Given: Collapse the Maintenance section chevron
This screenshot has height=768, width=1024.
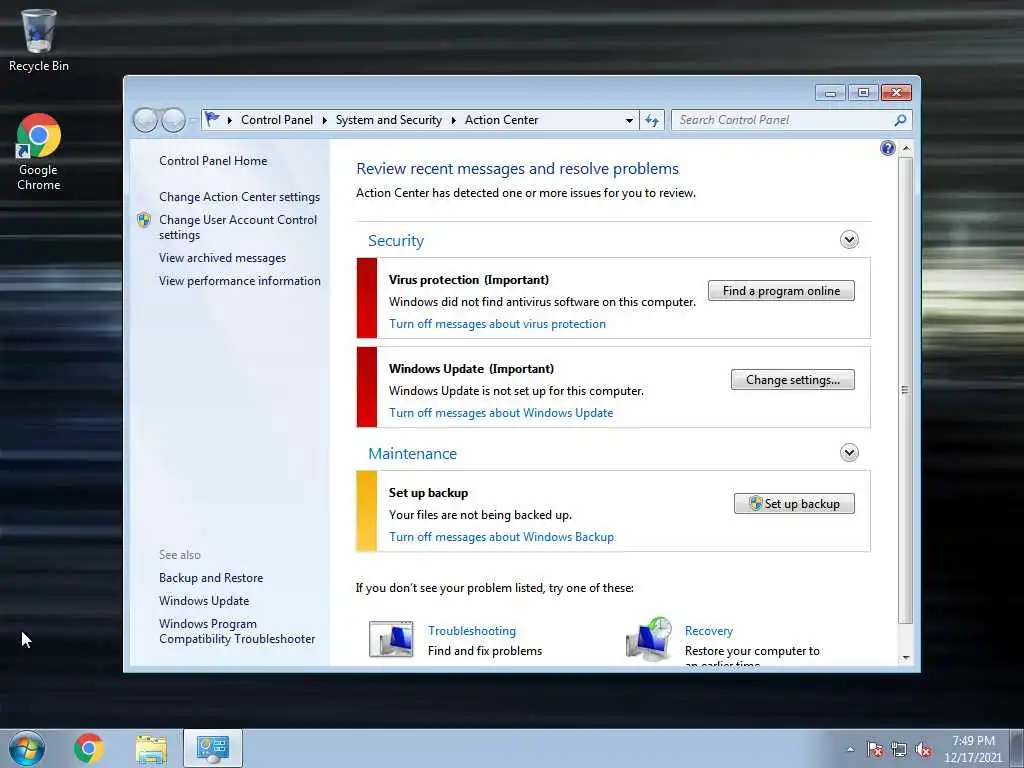Looking at the screenshot, I should (849, 453).
